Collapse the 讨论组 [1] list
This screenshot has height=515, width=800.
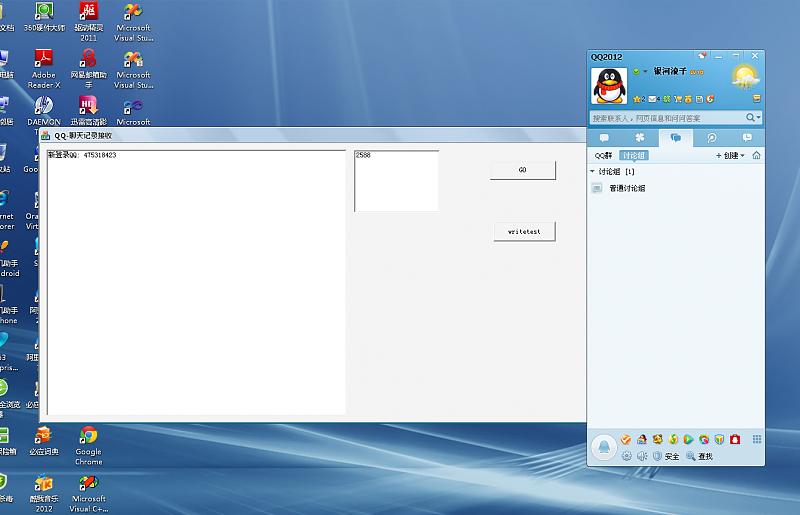pyautogui.click(x=592, y=171)
